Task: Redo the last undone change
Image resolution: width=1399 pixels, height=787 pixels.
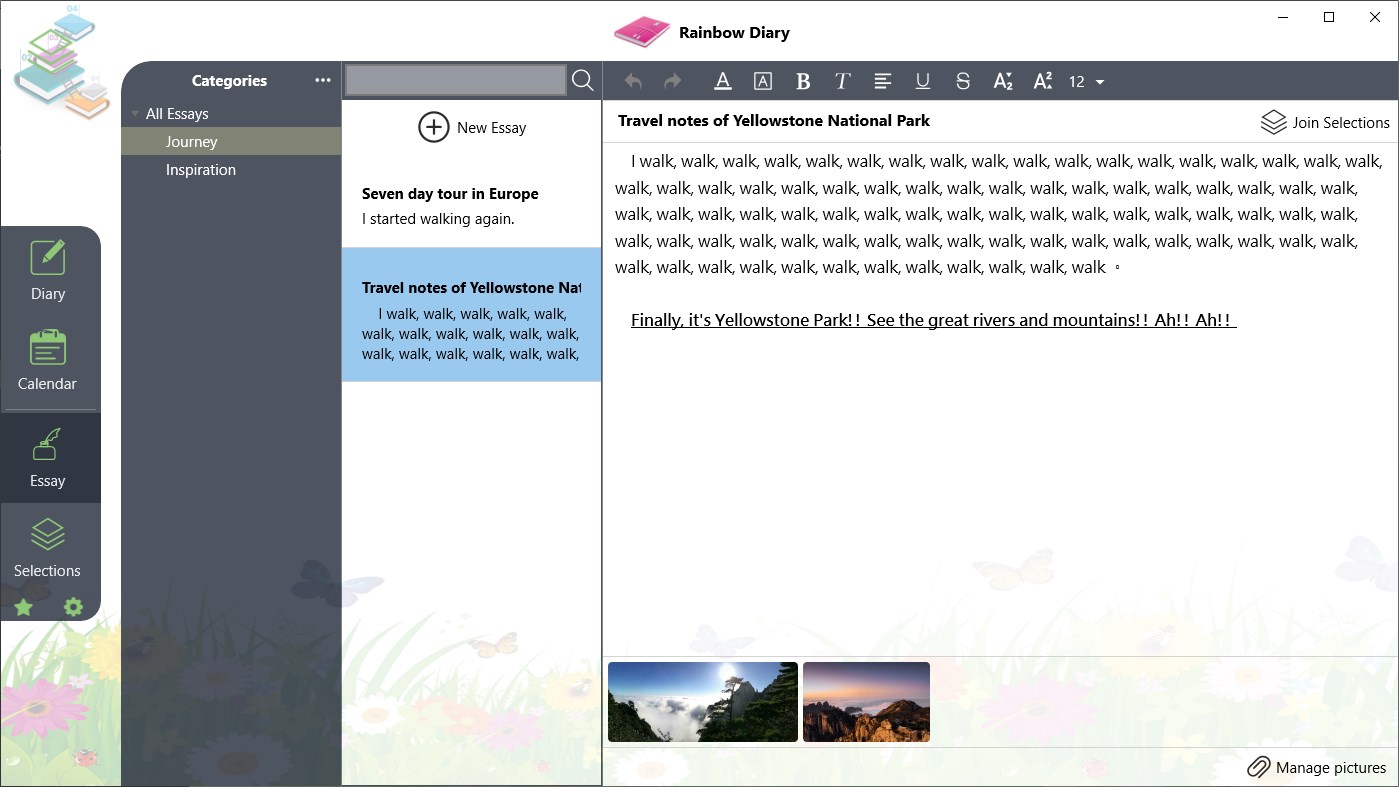Action: 672,81
